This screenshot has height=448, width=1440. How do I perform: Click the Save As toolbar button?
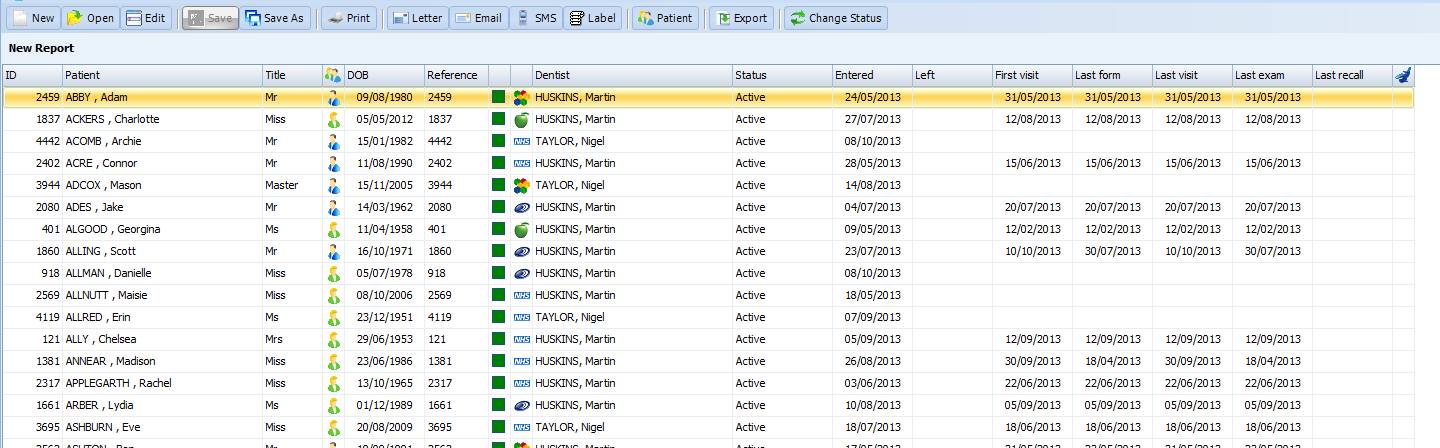pos(274,18)
